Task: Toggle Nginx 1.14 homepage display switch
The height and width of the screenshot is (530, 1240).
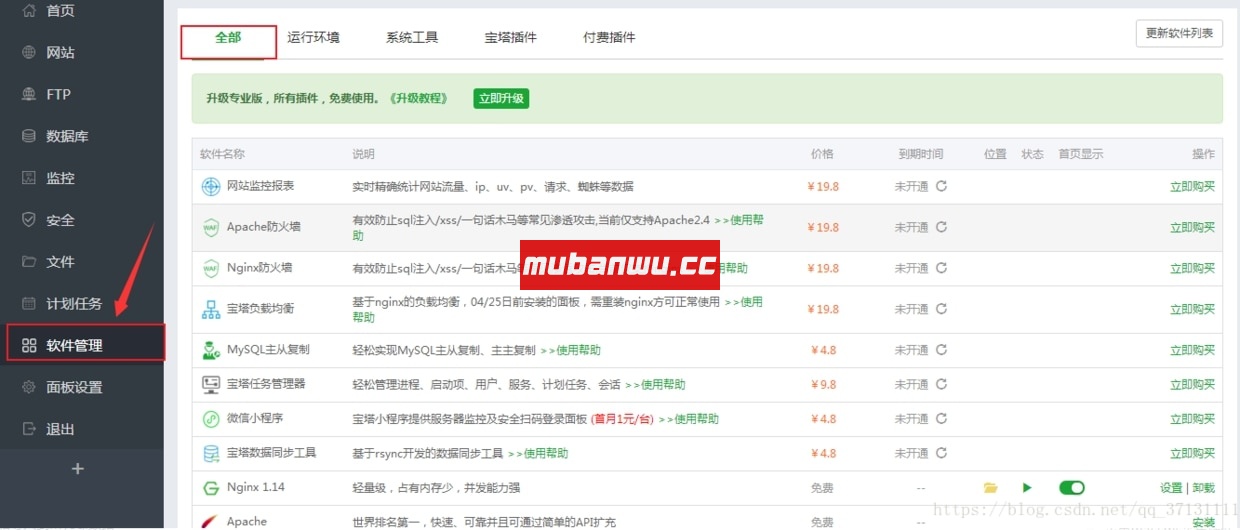Action: coord(1071,488)
